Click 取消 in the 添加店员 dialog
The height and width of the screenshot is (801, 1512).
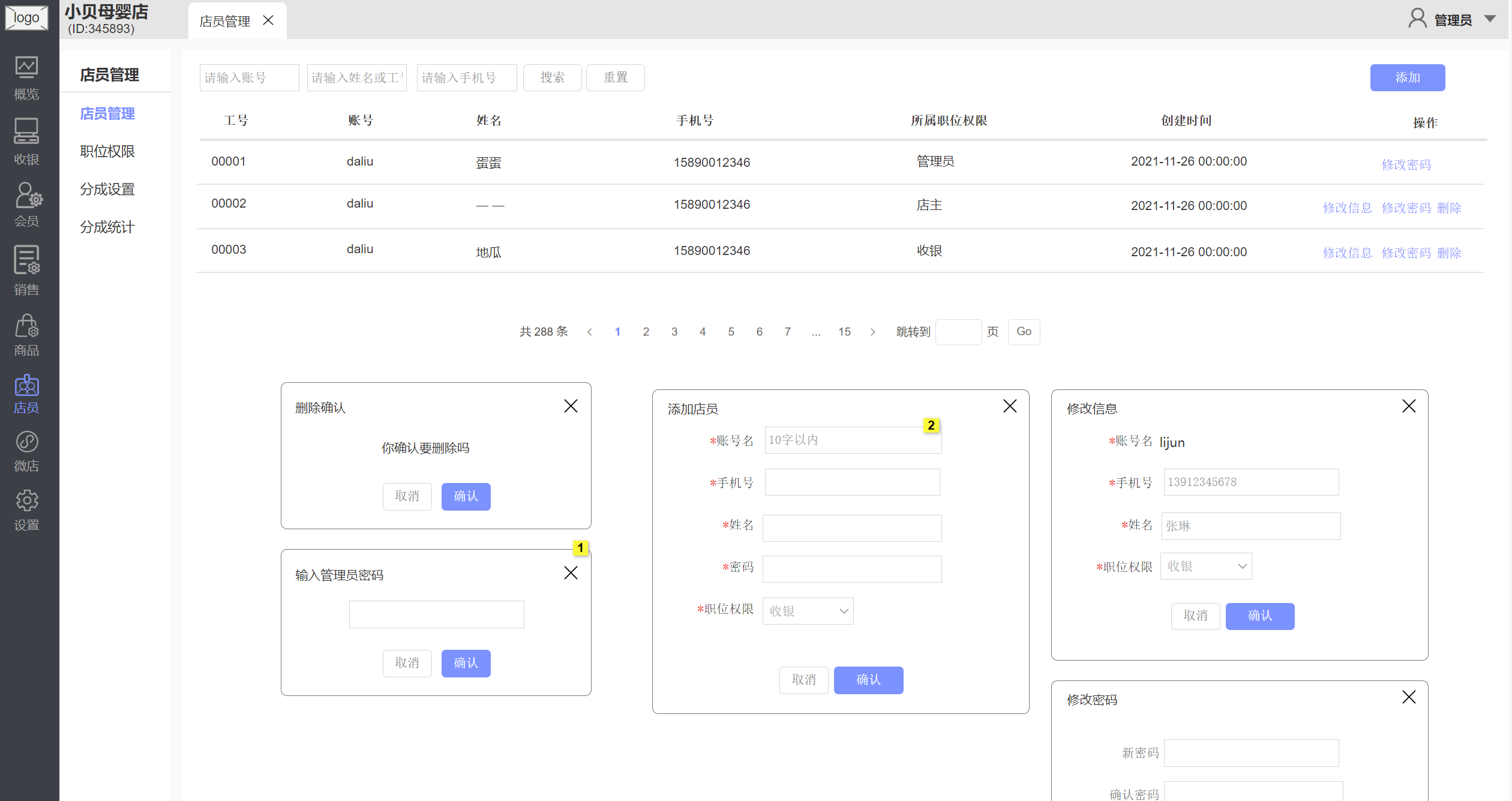[803, 680]
